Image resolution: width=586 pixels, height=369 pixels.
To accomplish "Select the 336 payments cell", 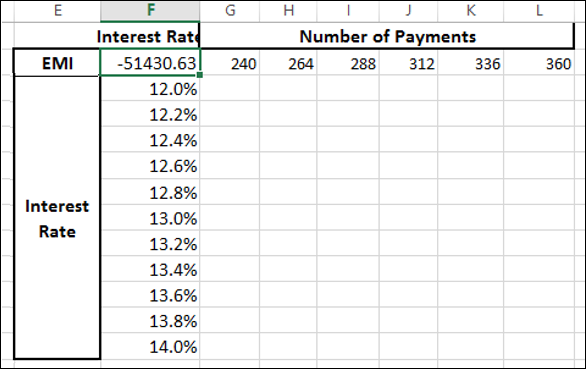I will (x=471, y=63).
